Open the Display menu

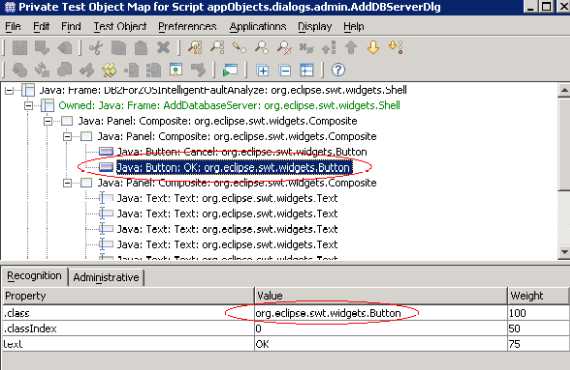315,27
